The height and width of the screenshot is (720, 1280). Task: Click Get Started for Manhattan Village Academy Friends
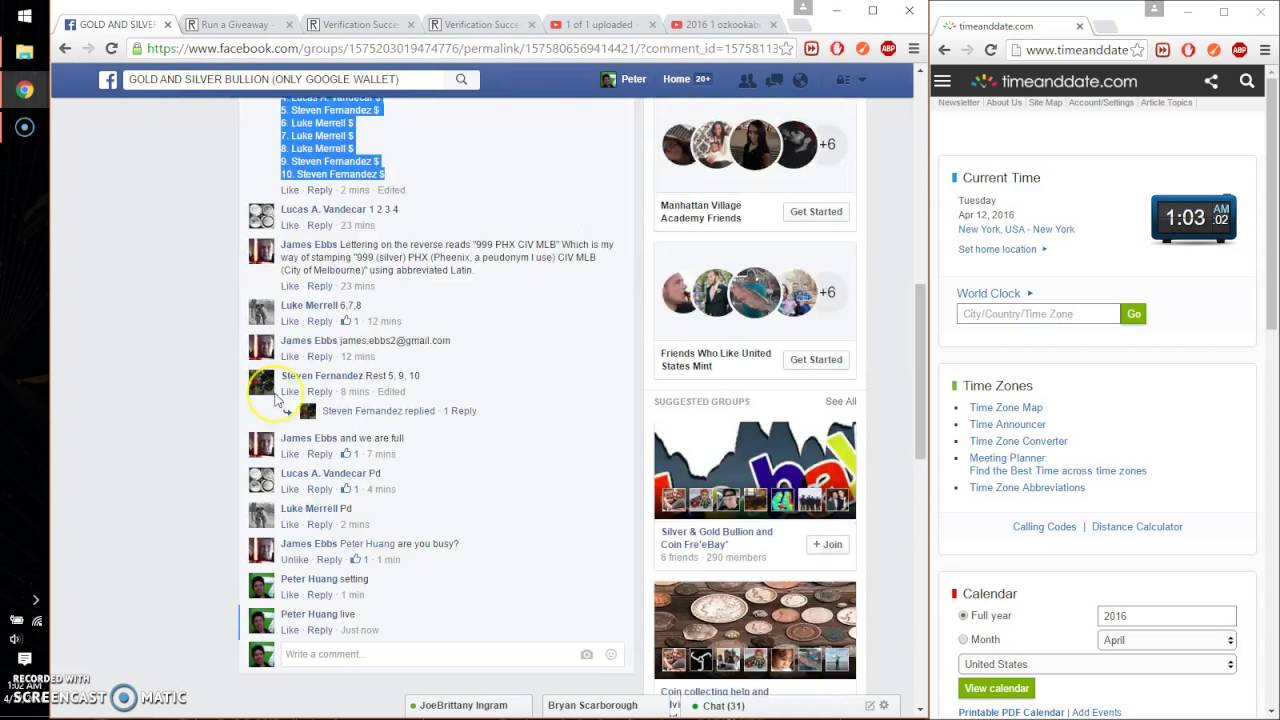click(816, 212)
